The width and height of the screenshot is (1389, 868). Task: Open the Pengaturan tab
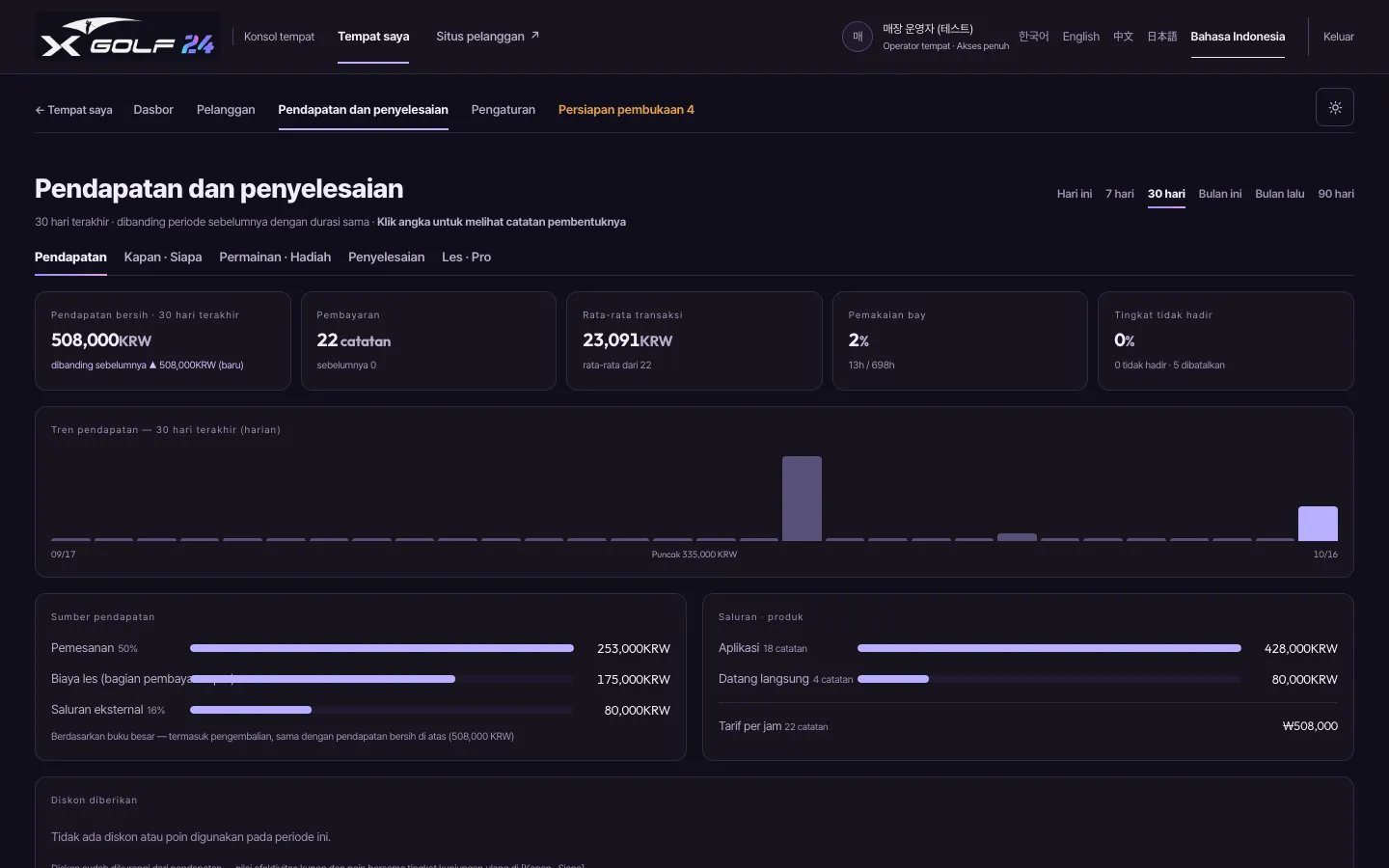point(503,110)
